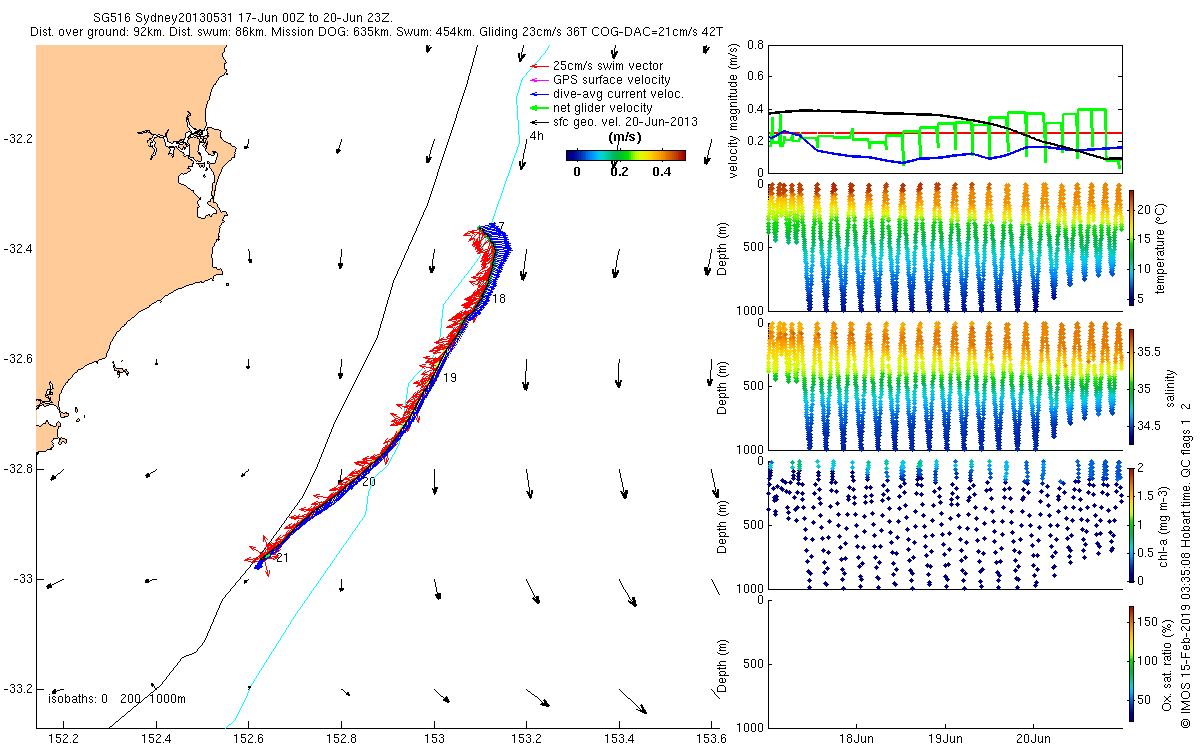Click the temperature depth profile plot

944,246
